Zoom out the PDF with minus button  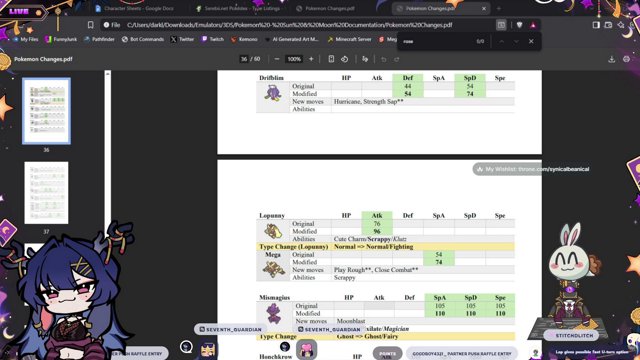coord(277,59)
